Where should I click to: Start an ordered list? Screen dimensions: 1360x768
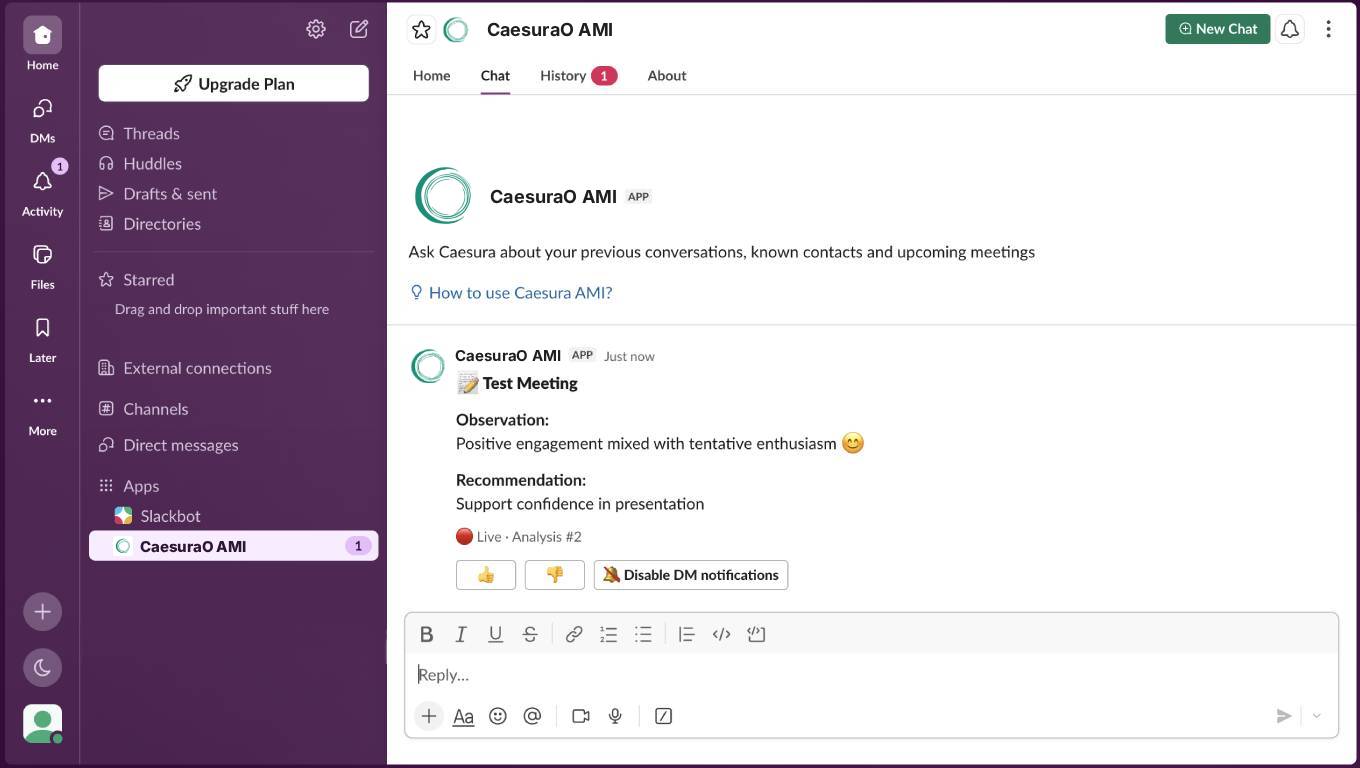(x=608, y=634)
